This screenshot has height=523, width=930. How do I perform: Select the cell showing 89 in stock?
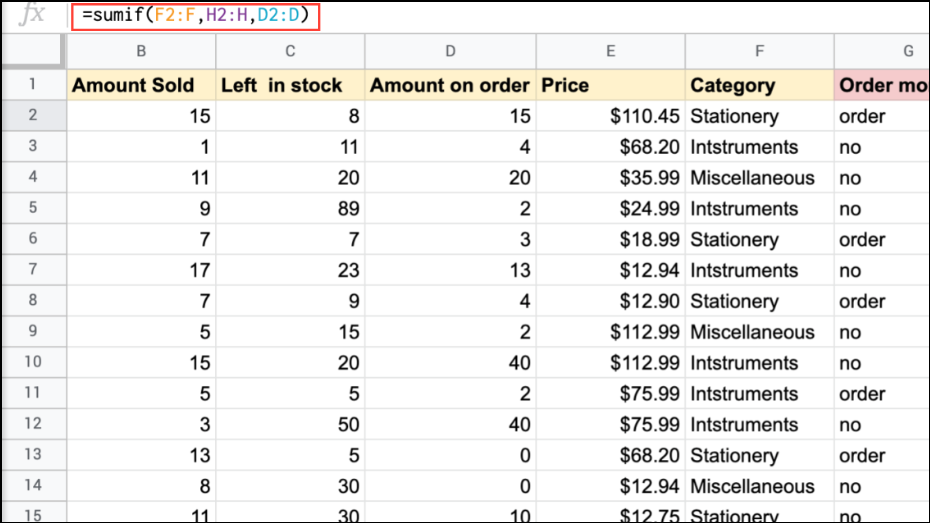pos(290,209)
